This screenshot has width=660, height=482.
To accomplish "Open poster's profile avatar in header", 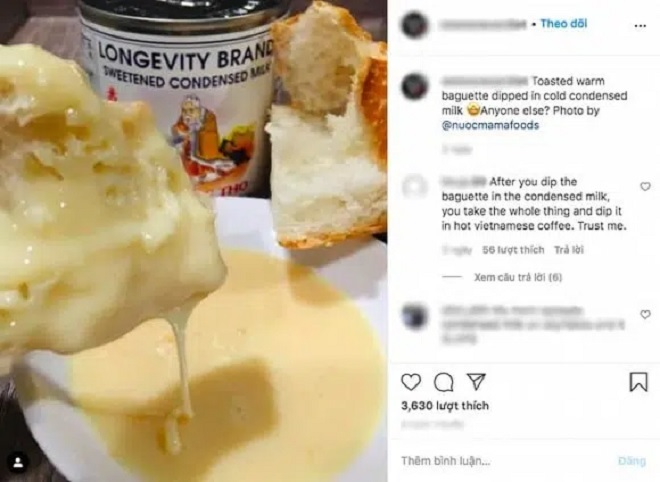I will 415,25.
